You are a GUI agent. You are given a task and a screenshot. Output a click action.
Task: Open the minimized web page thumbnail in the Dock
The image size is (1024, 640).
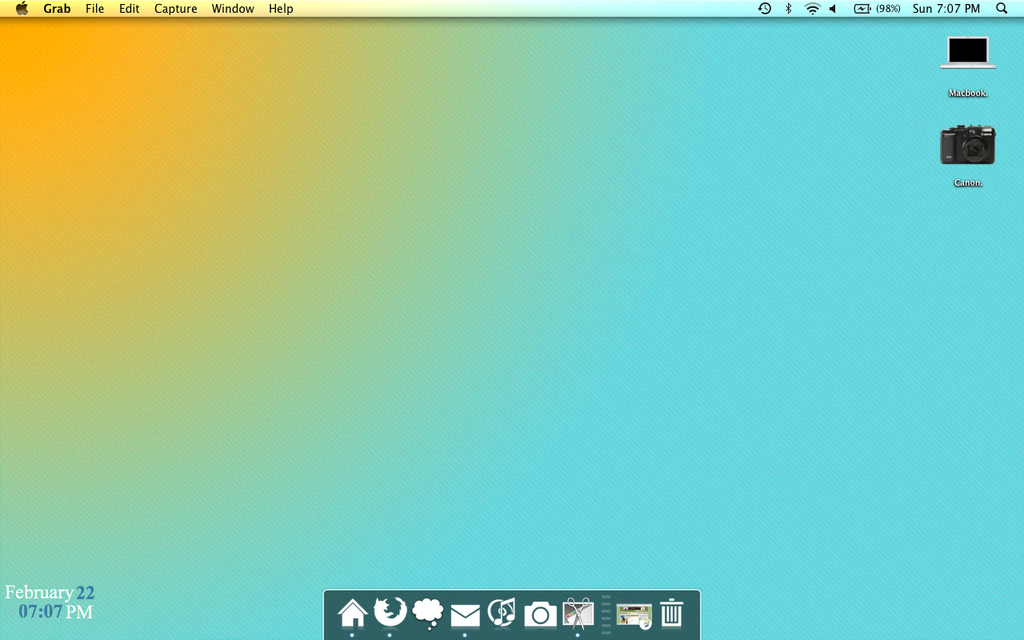(634, 616)
